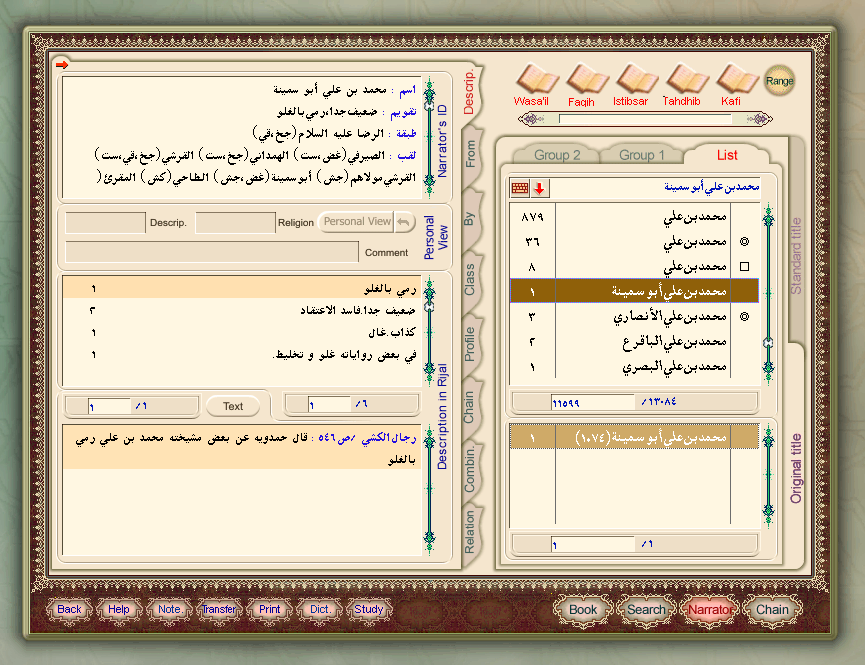Open the Chain vertical tab
The width and height of the screenshot is (865, 665).
coord(469,407)
